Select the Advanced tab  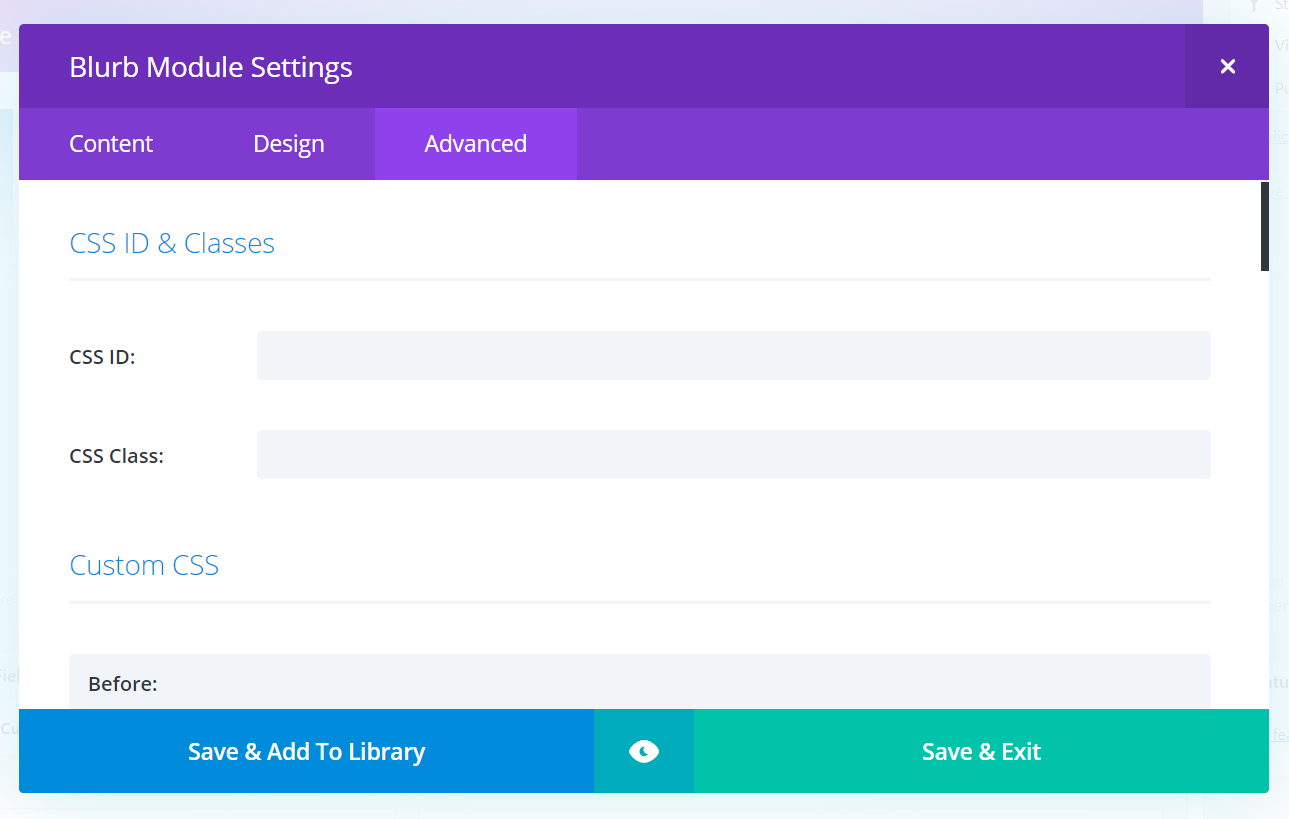coord(476,144)
